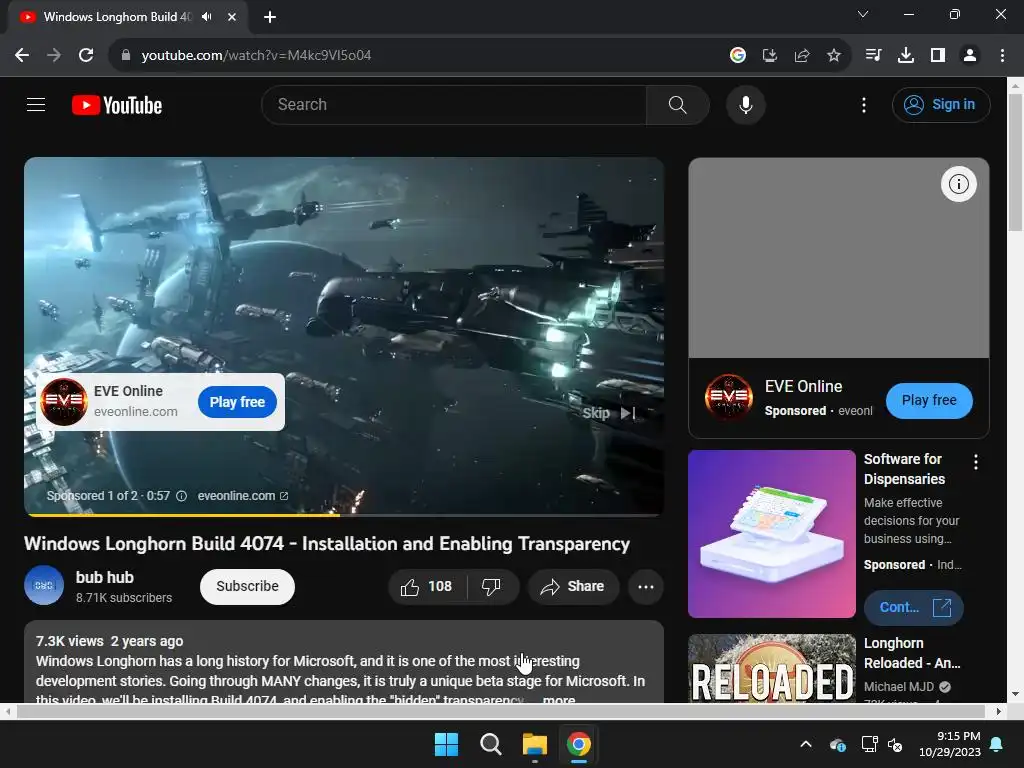Click Longhorn Reloaded video title
The width and height of the screenshot is (1024, 768).
[x=912, y=653]
